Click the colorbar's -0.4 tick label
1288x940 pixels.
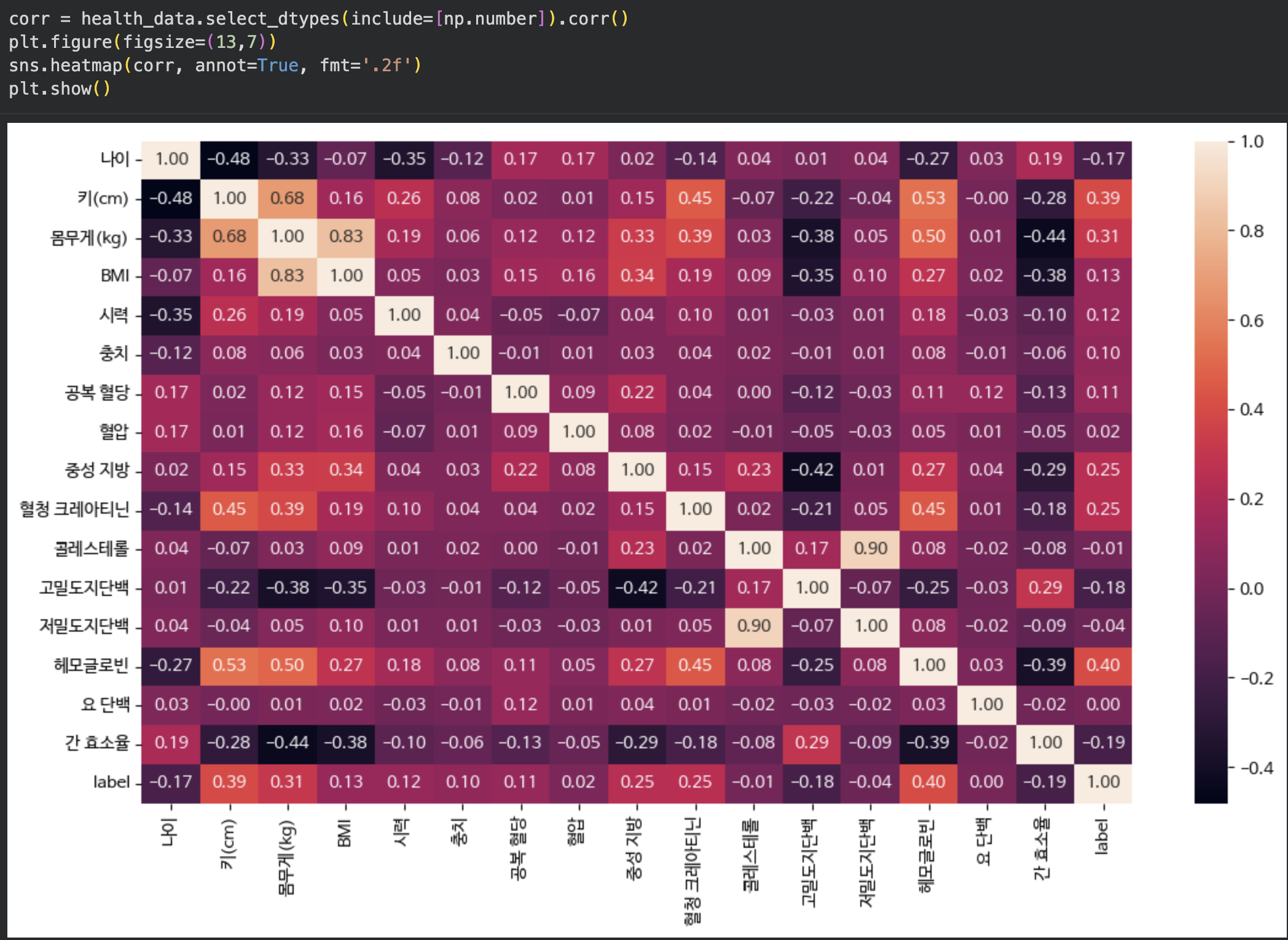(1256, 768)
